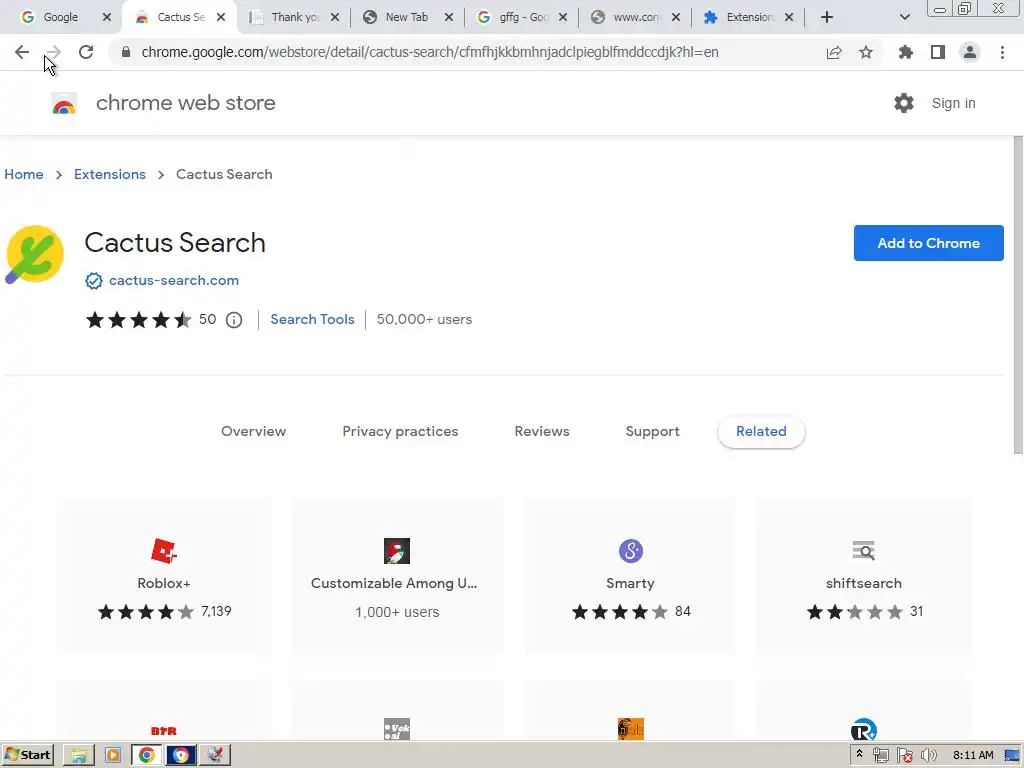Screen dimensions: 1024x768
Task: Sign in to the Web Store
Action: (953, 103)
